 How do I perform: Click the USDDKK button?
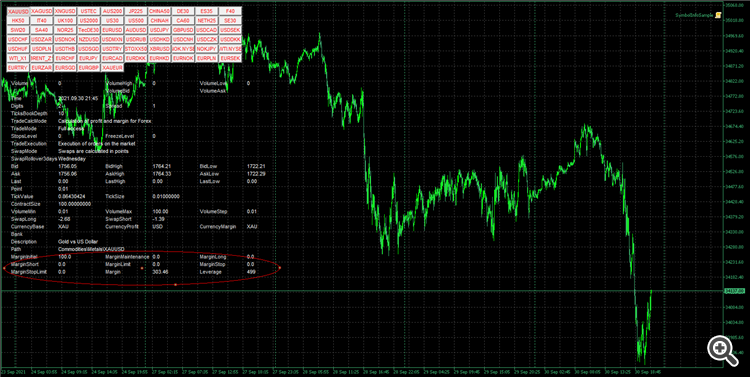pyautogui.click(x=230, y=39)
